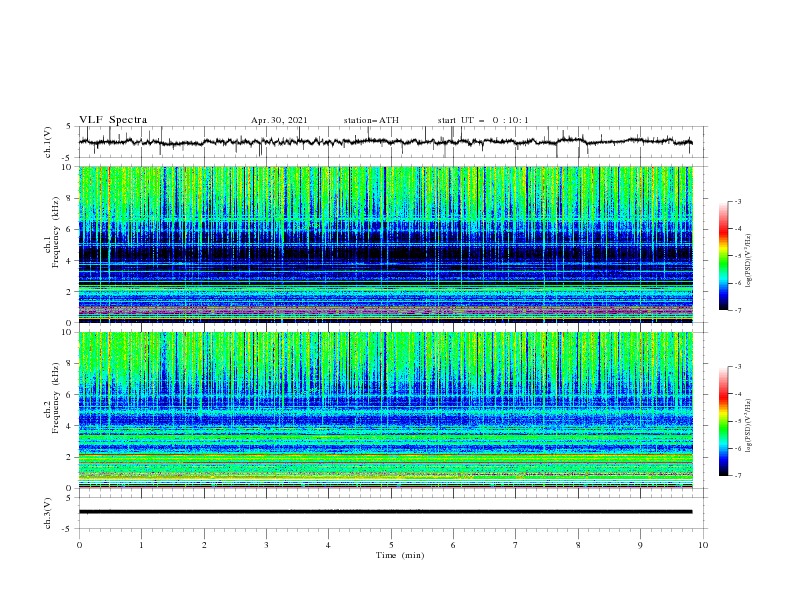Click the 'start UT = 0:10:1' text

(x=483, y=120)
